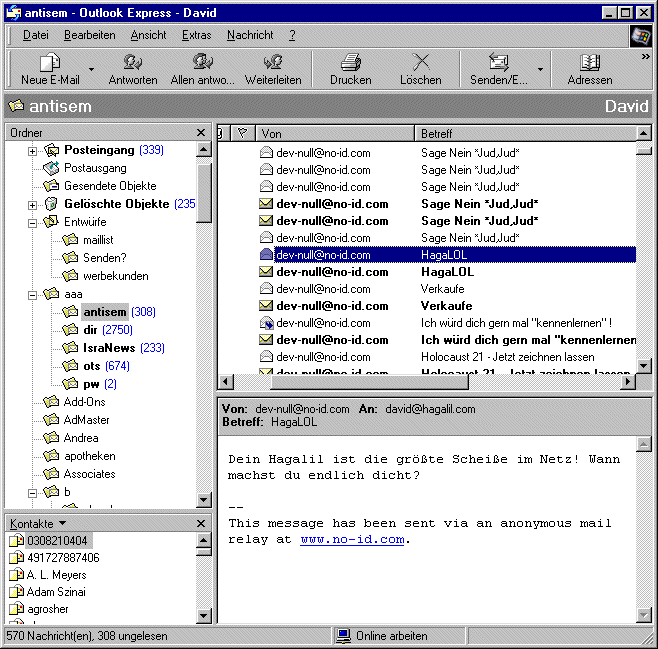The image size is (658, 649).
Task: Open dropdown arrow next to Neue E-Mail
Action: 92,70
